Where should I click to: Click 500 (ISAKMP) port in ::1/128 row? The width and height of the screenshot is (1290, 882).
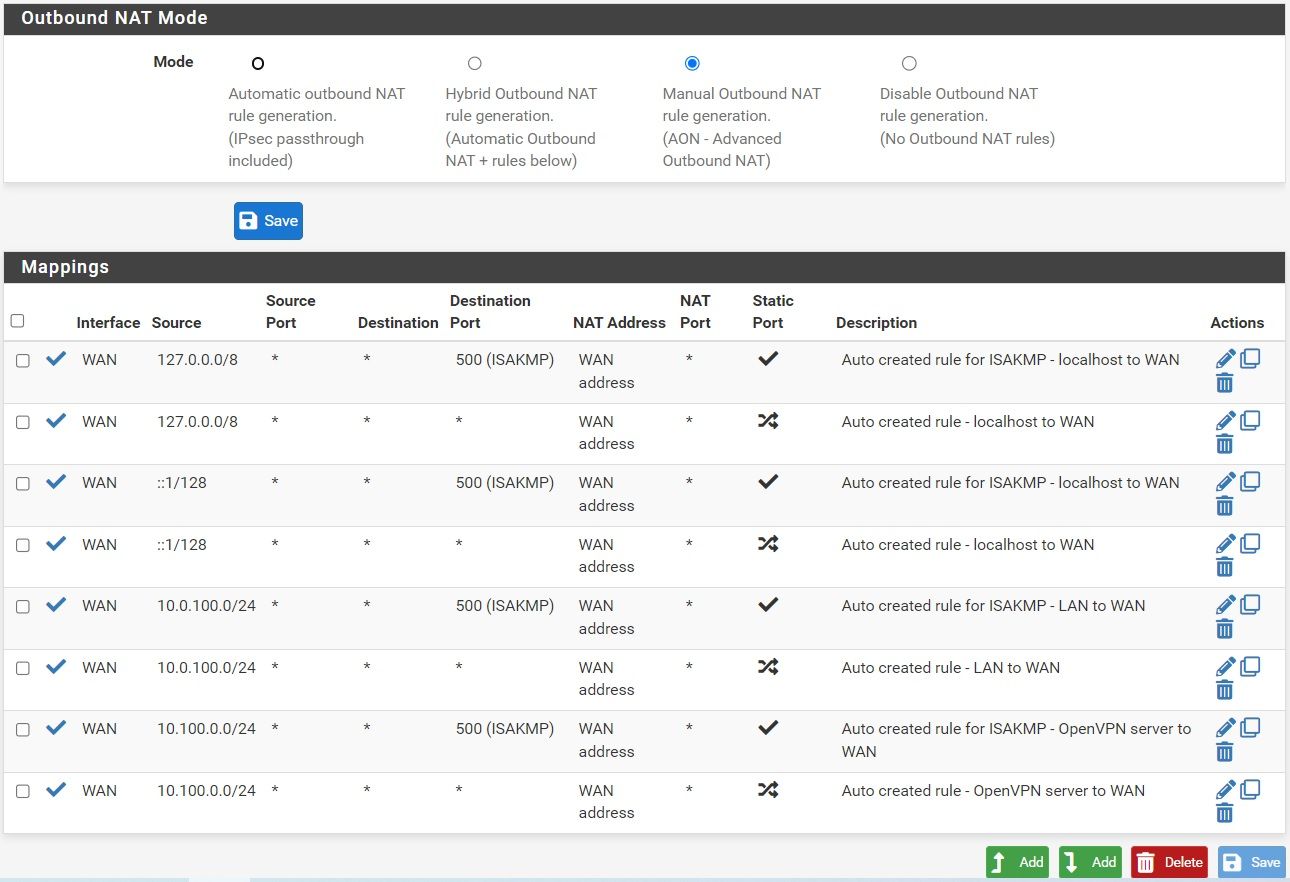pos(505,482)
